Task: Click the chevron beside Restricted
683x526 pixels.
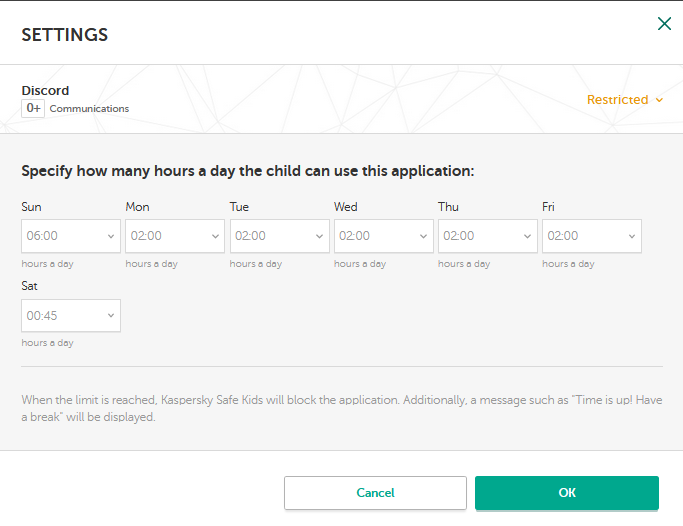Action: [x=659, y=100]
